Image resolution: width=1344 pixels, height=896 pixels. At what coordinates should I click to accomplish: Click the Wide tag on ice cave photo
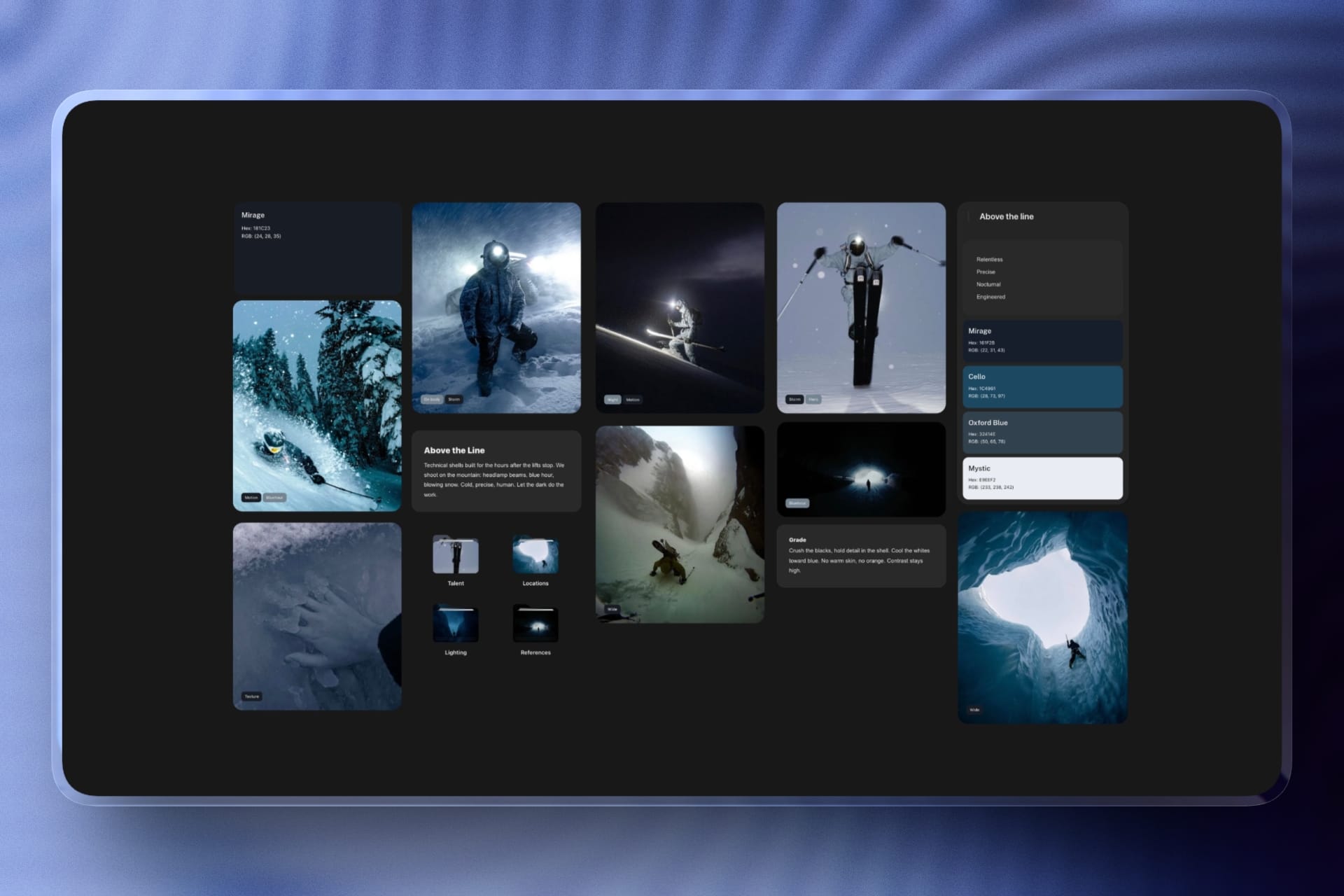click(x=974, y=710)
